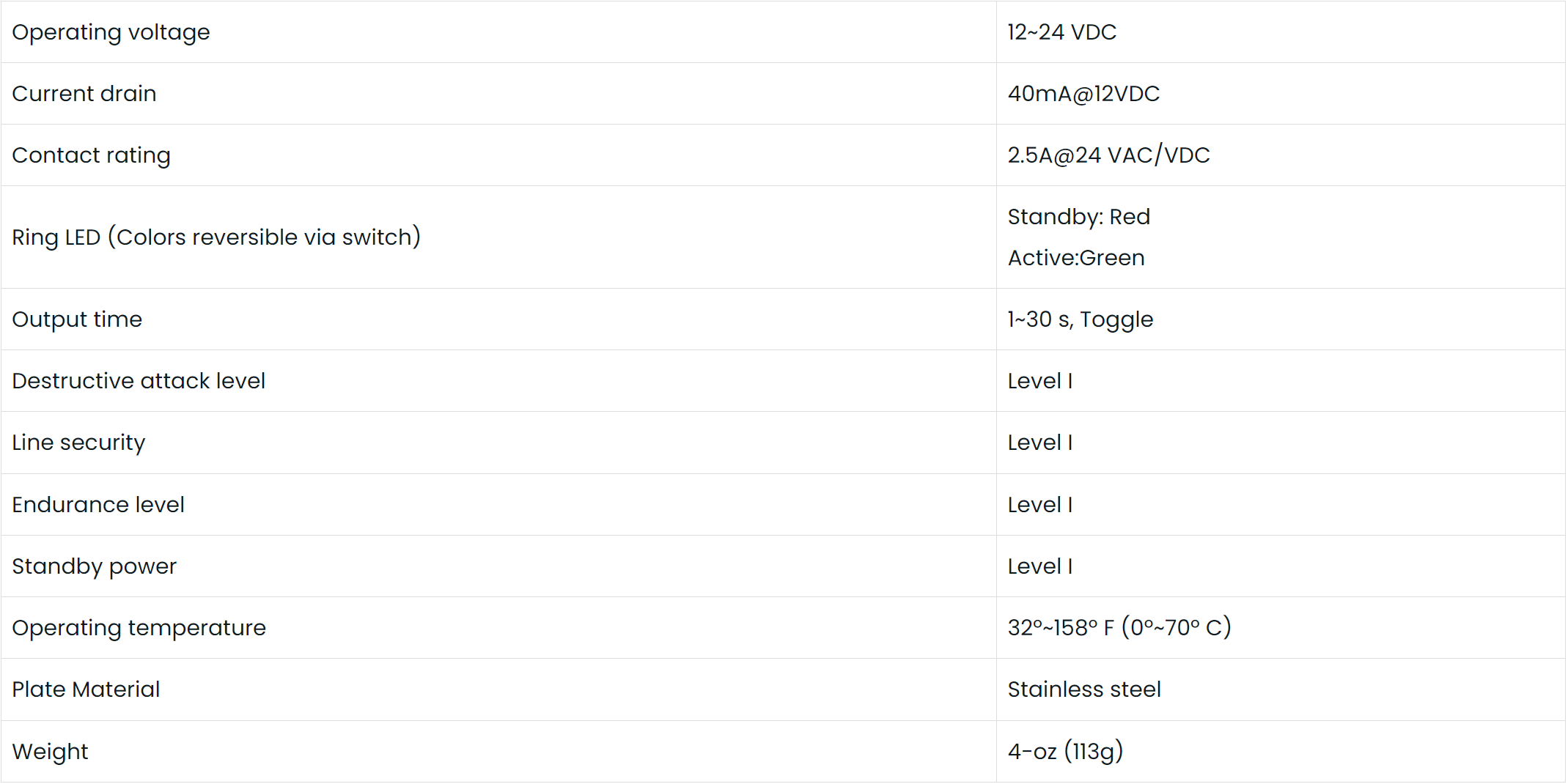Select the Stainless steel value
This screenshot has width=1568, height=784.
click(x=1084, y=689)
